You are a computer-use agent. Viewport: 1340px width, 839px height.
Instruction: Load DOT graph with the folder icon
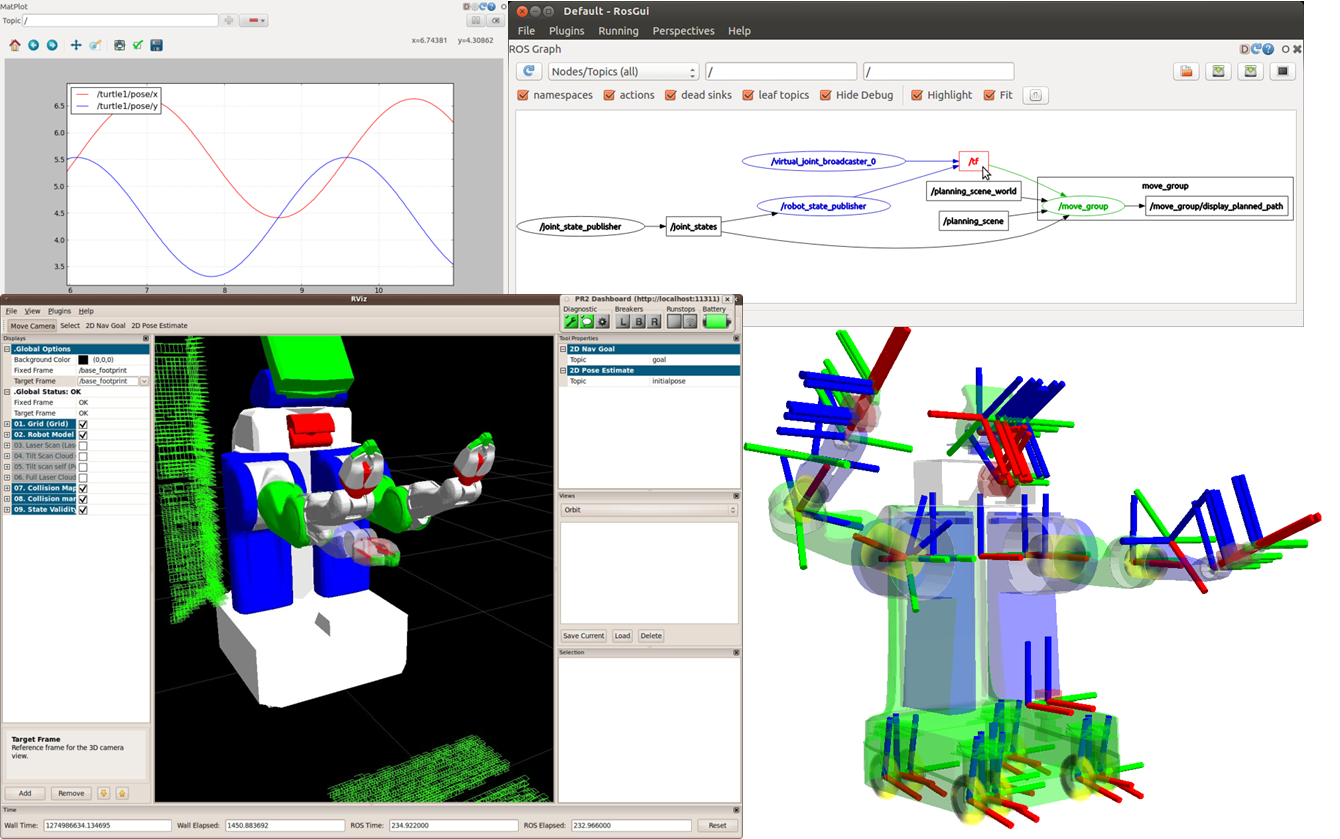[x=1185, y=71]
